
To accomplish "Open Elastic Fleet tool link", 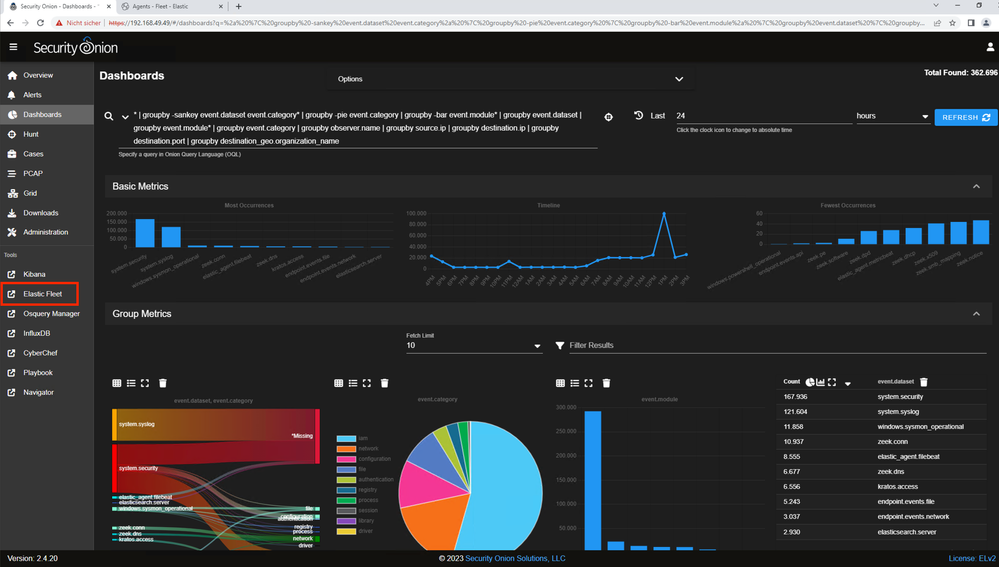I will (x=47, y=294).
